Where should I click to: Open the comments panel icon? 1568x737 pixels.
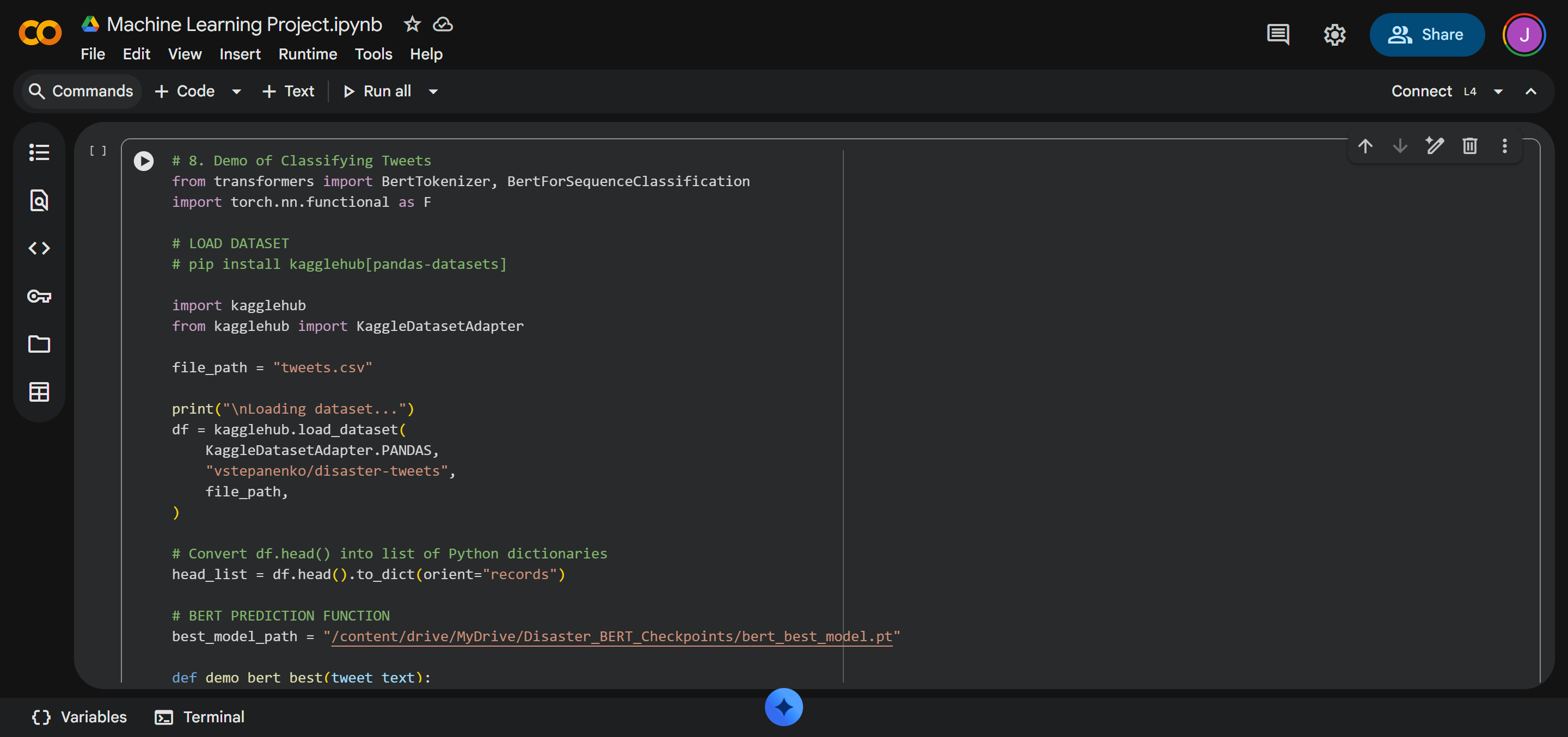tap(1278, 35)
